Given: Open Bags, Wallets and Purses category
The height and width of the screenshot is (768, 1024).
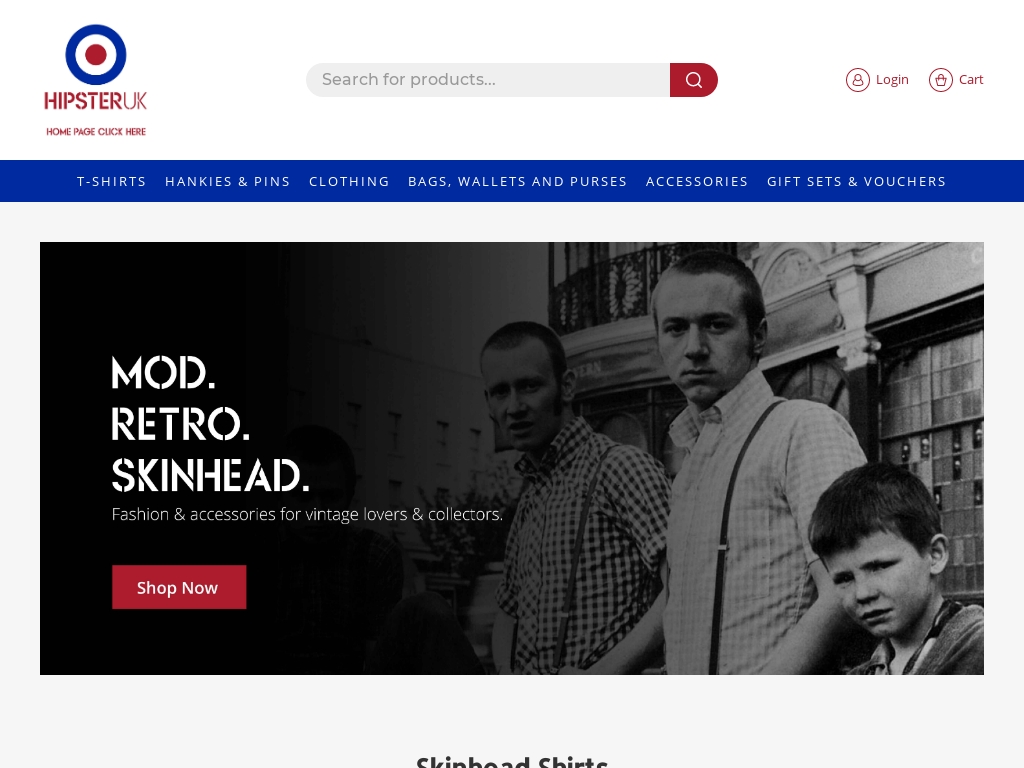Looking at the screenshot, I should [517, 182].
